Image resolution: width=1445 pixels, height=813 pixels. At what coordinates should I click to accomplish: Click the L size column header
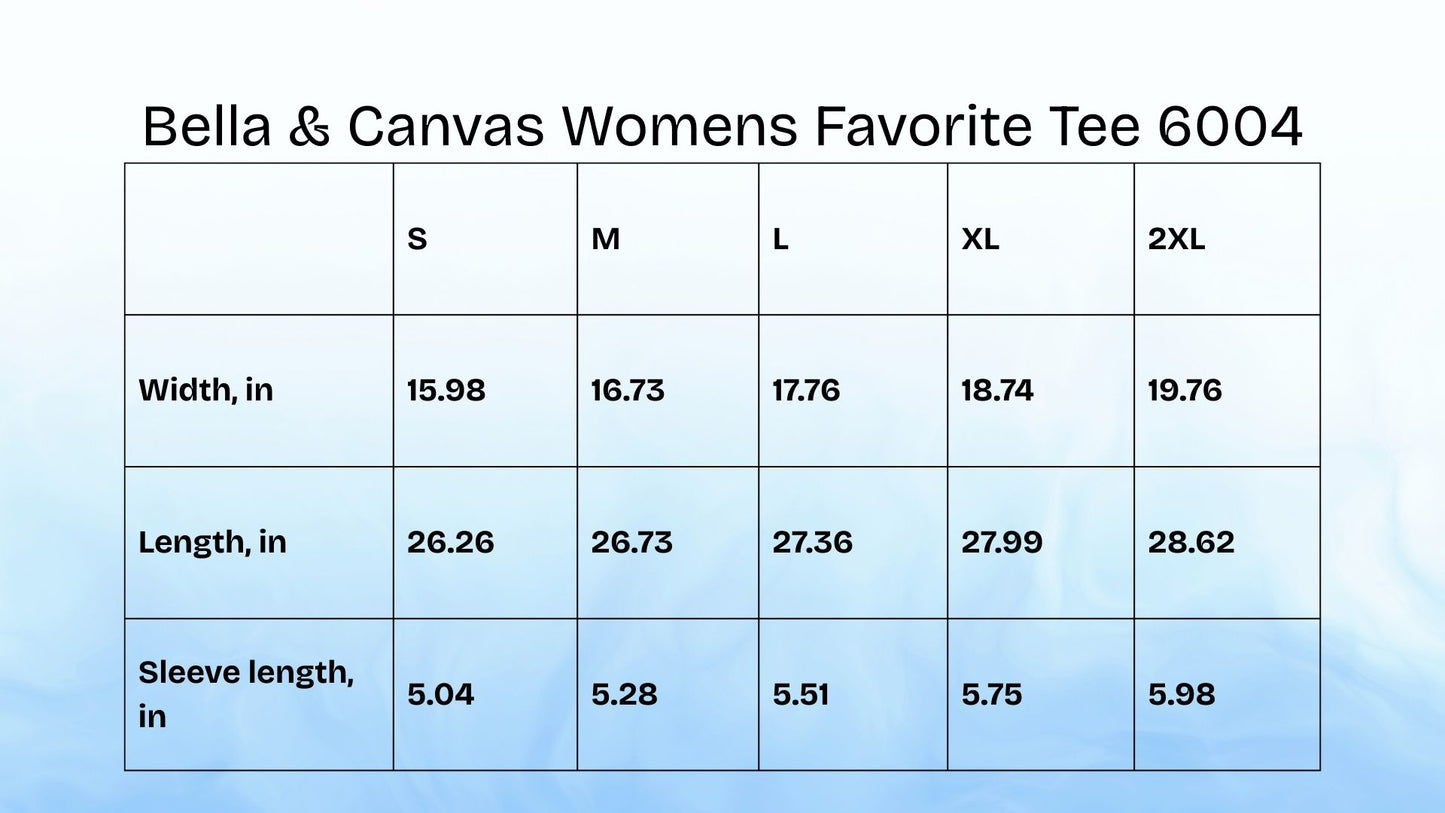point(780,240)
